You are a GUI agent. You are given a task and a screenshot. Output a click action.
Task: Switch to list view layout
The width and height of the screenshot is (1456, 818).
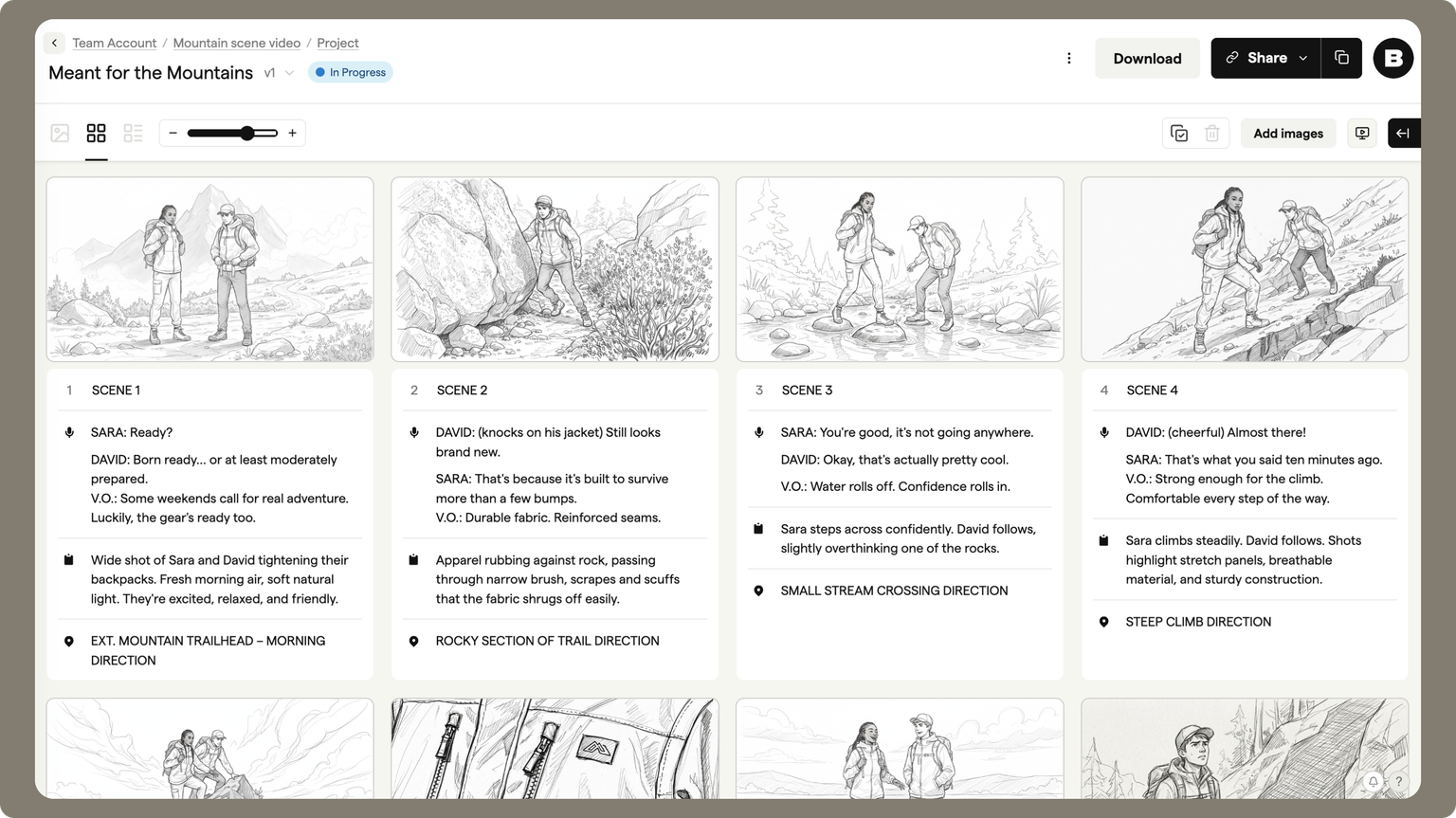click(133, 134)
